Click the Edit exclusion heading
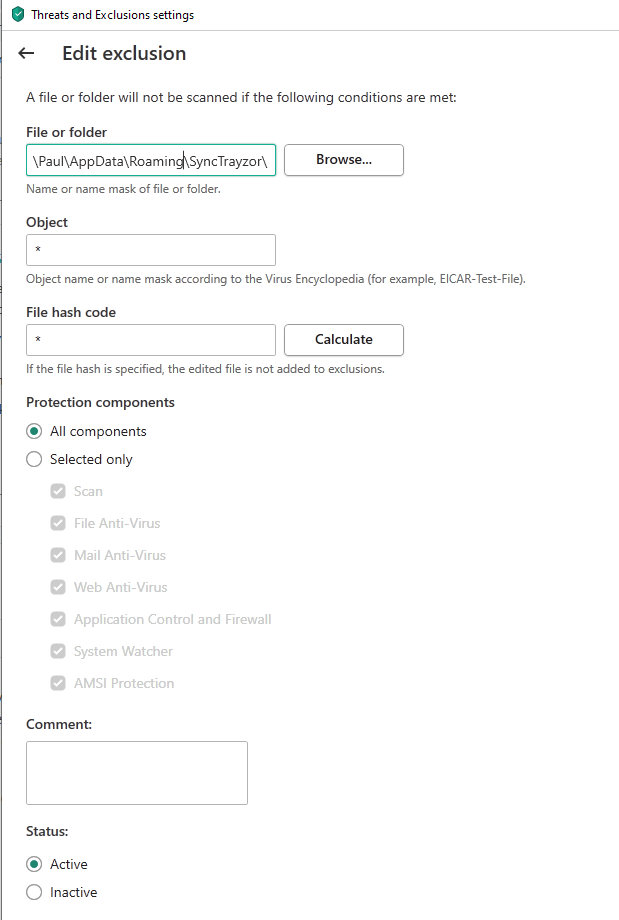Image resolution: width=619 pixels, height=920 pixels. point(124,54)
